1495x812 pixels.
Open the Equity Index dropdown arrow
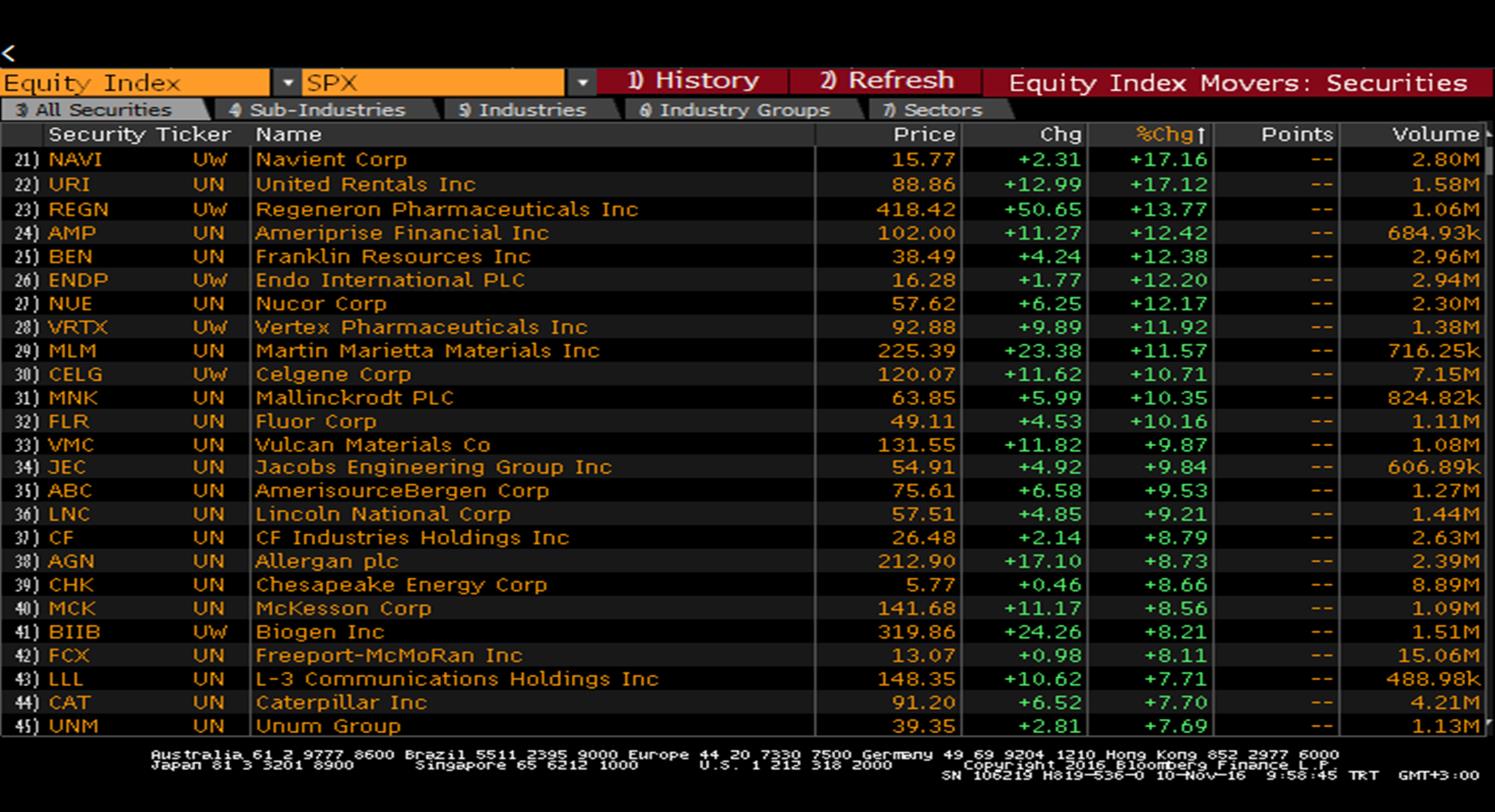pyautogui.click(x=287, y=82)
